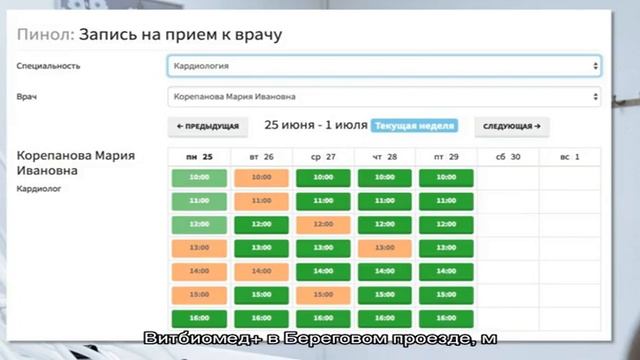
Task: Book the 10:00 slot on Wednesday 27
Action: 323,178
